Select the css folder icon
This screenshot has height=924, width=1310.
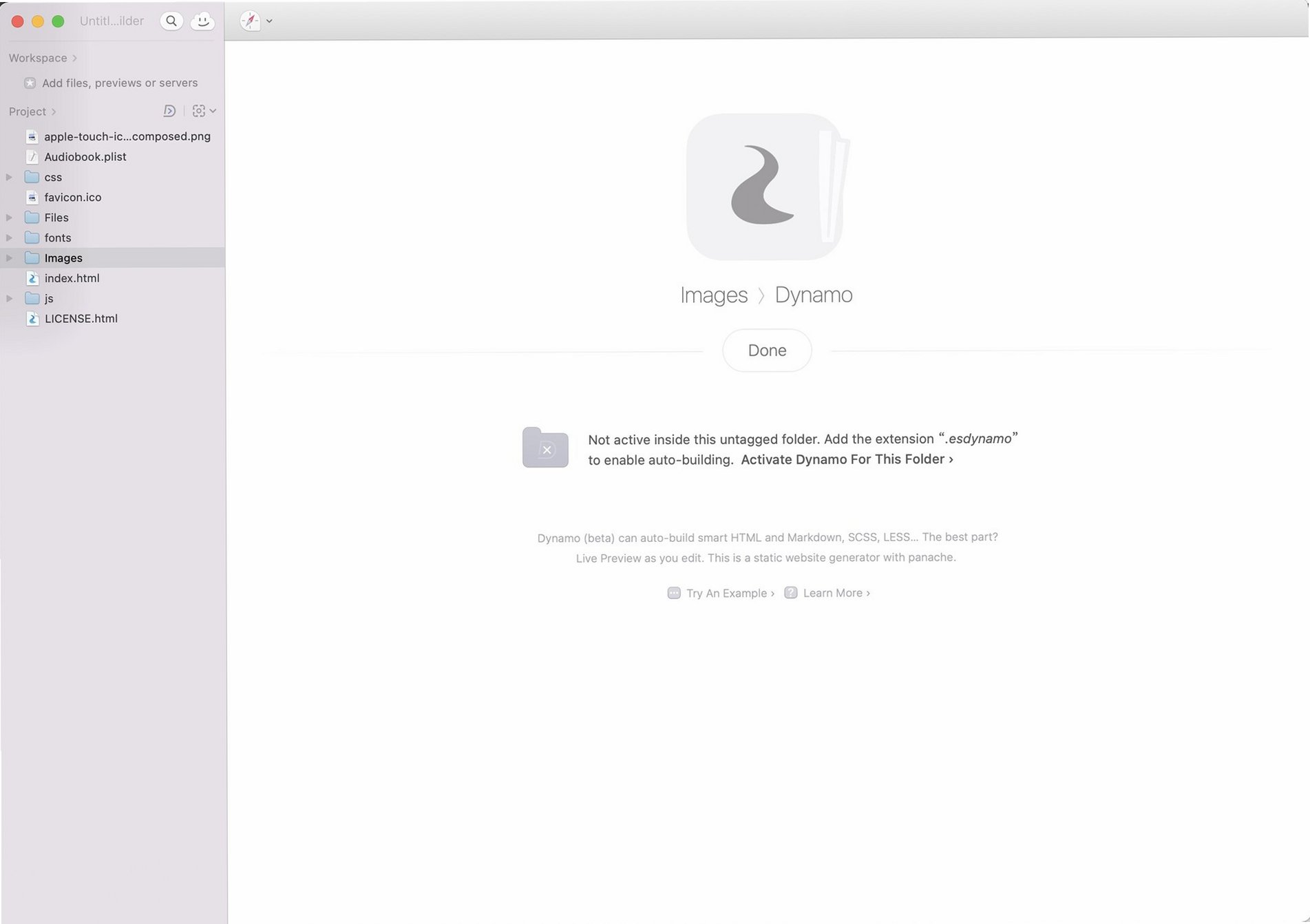(32, 177)
